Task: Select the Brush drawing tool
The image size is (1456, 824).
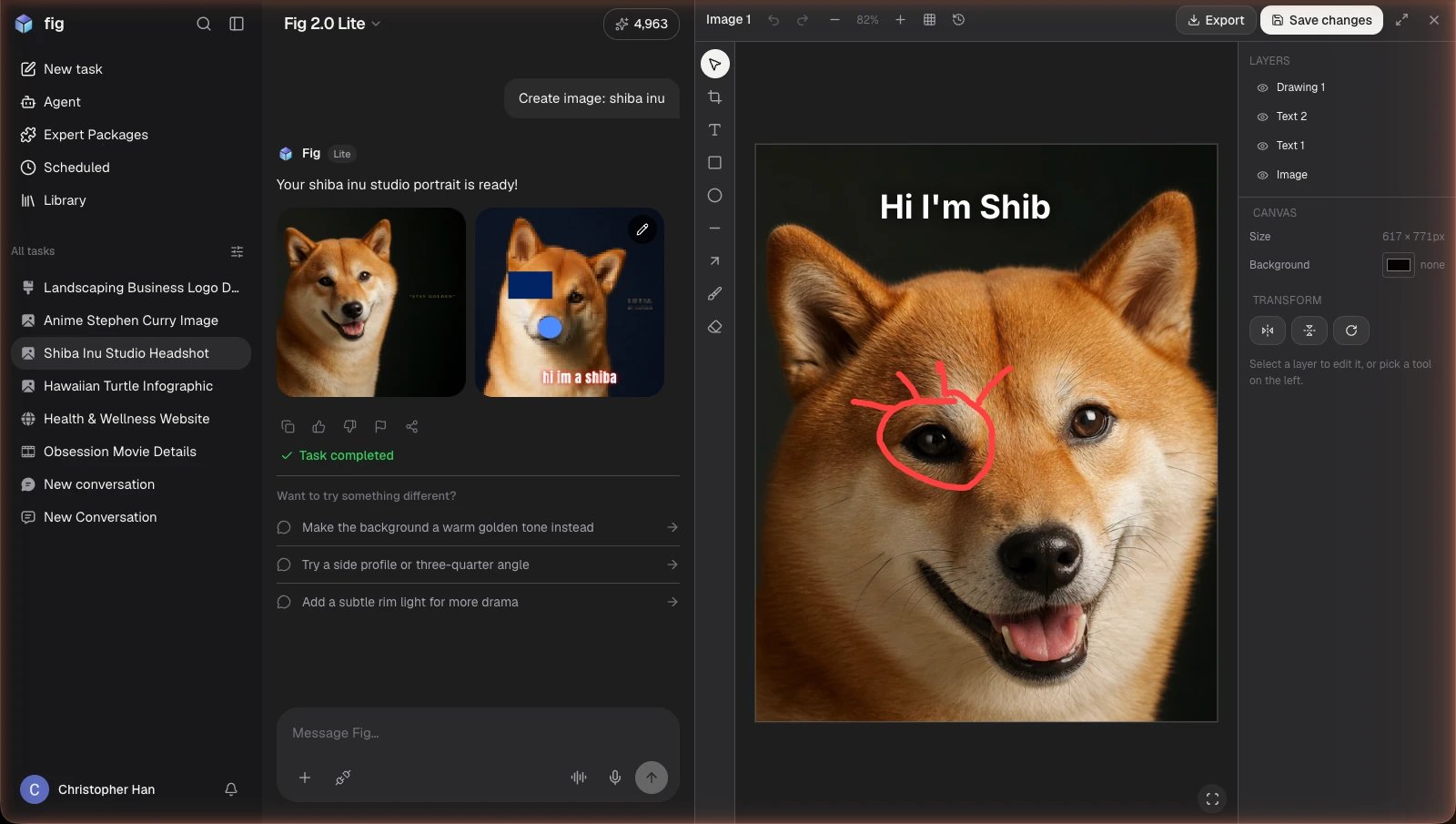Action: click(x=715, y=294)
